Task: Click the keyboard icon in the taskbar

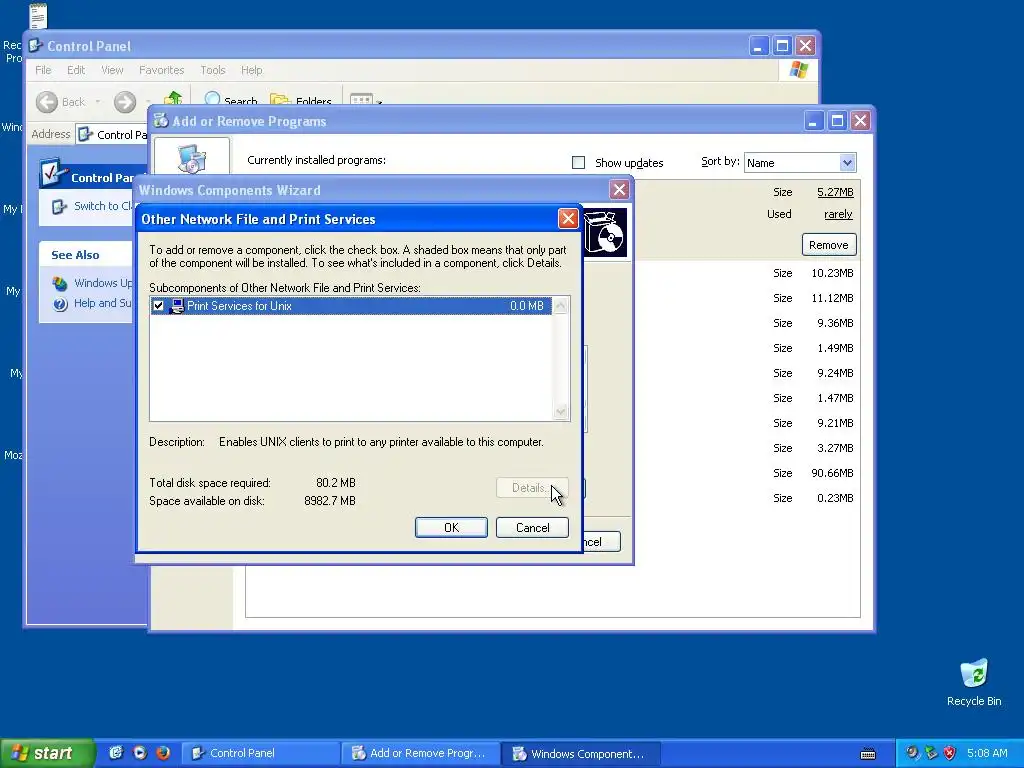Action: [x=868, y=754]
